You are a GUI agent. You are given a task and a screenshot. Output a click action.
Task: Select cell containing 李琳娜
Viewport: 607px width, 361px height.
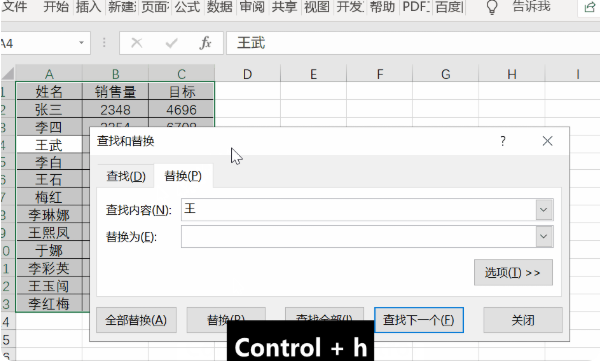pos(49,215)
